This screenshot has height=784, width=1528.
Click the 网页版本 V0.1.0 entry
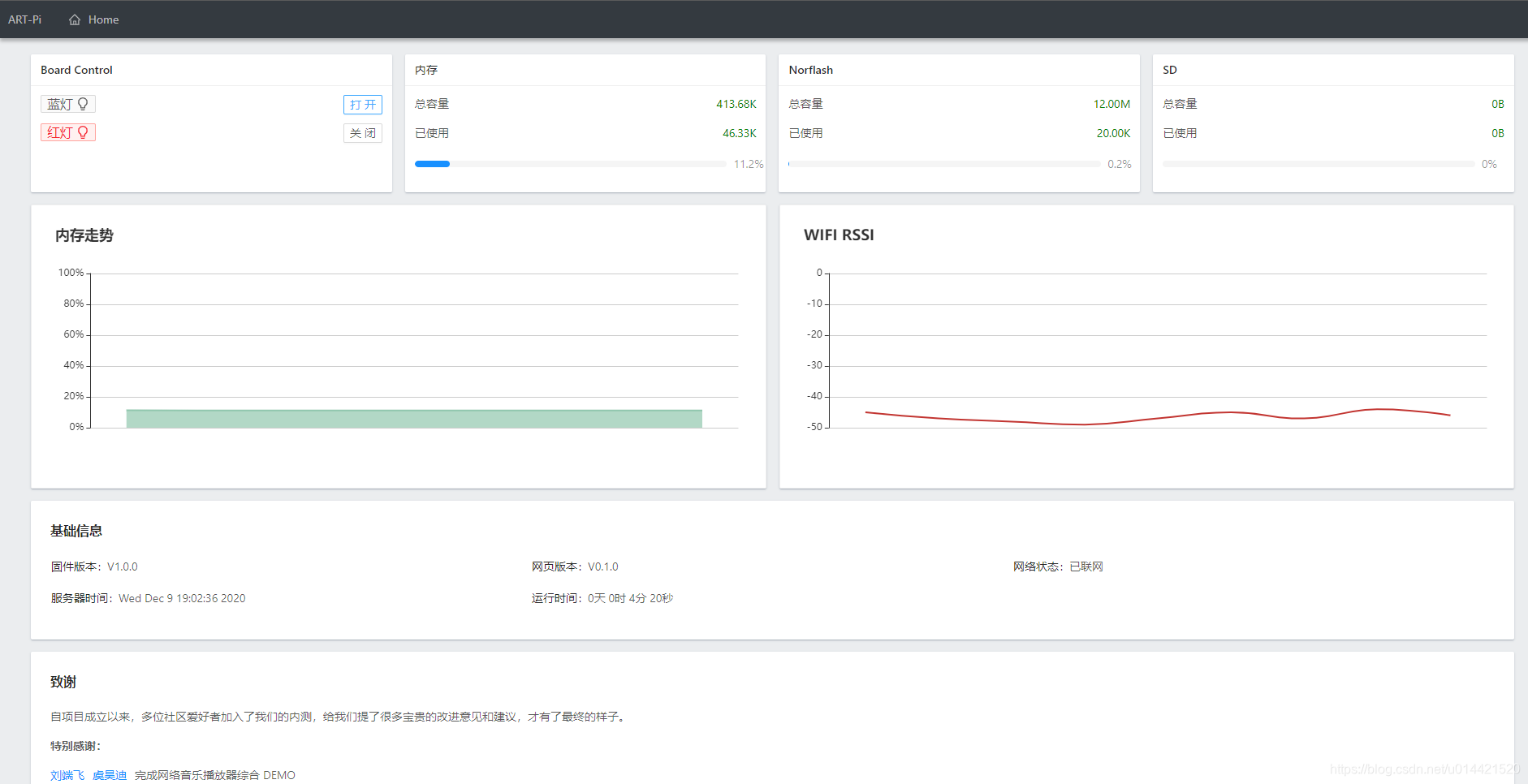pos(575,566)
